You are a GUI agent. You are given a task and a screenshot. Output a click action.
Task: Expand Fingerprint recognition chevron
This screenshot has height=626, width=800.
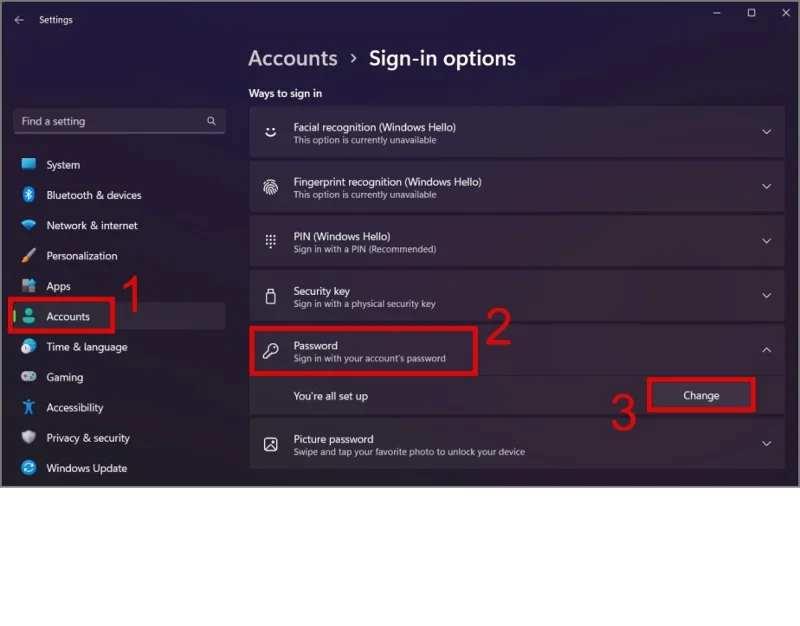766,186
